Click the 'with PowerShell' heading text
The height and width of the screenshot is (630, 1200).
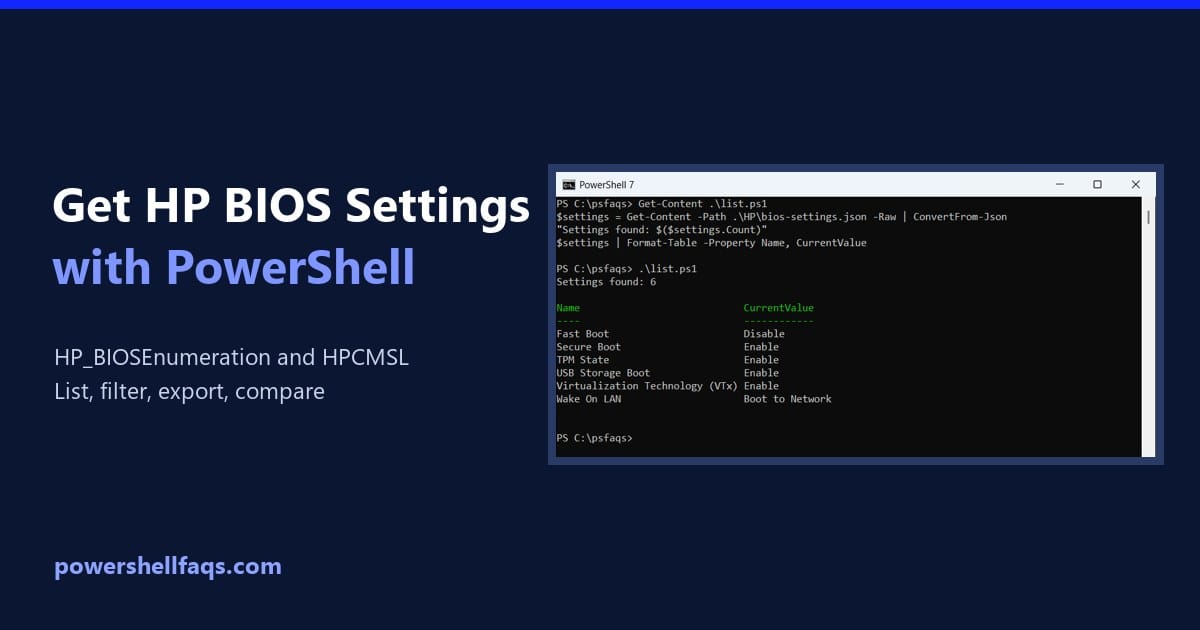pyautogui.click(x=234, y=267)
